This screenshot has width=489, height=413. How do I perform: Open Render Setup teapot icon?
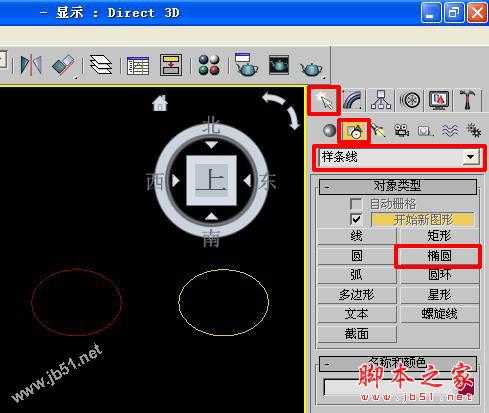246,64
